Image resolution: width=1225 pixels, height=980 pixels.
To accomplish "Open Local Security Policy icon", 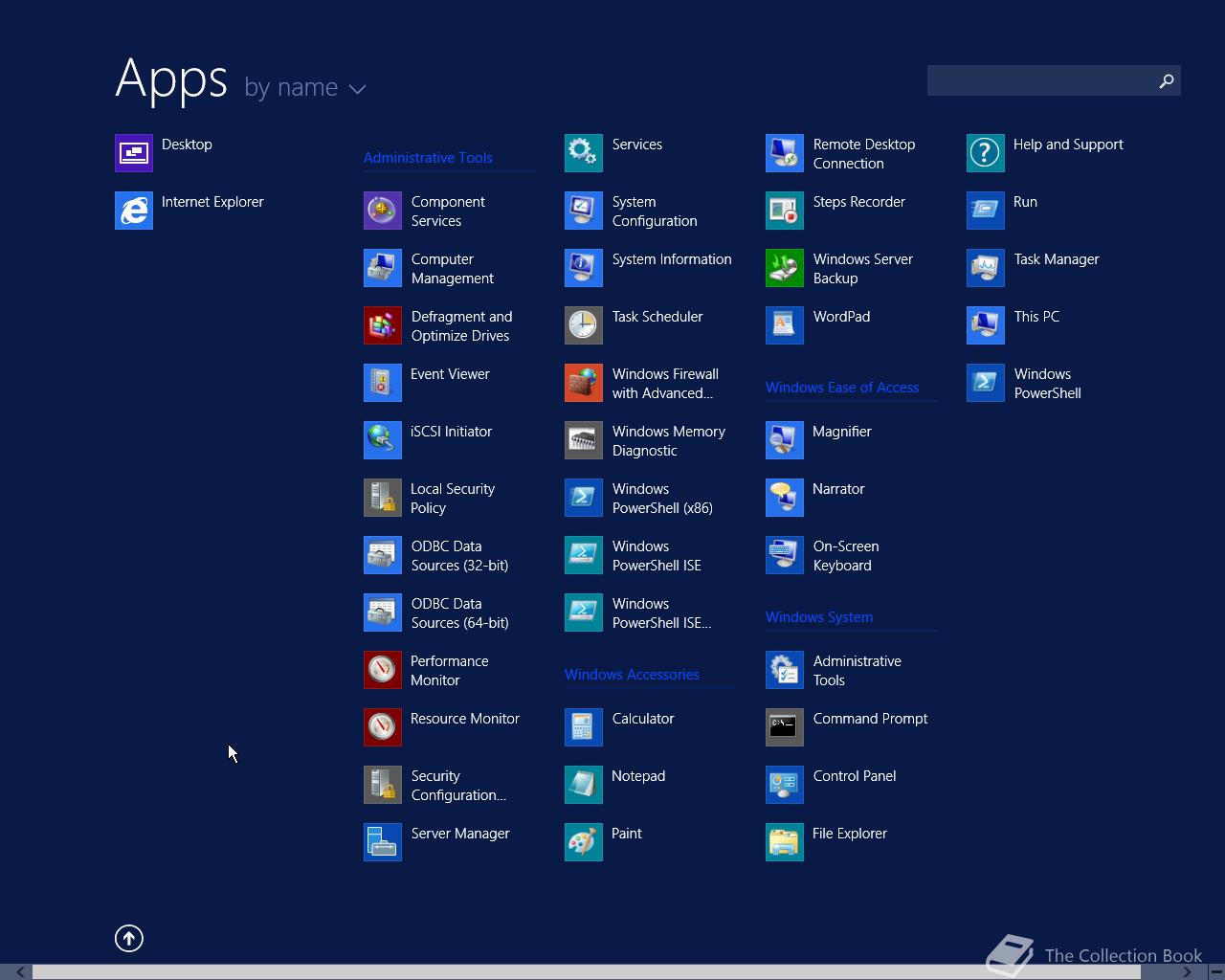I will 383,498.
